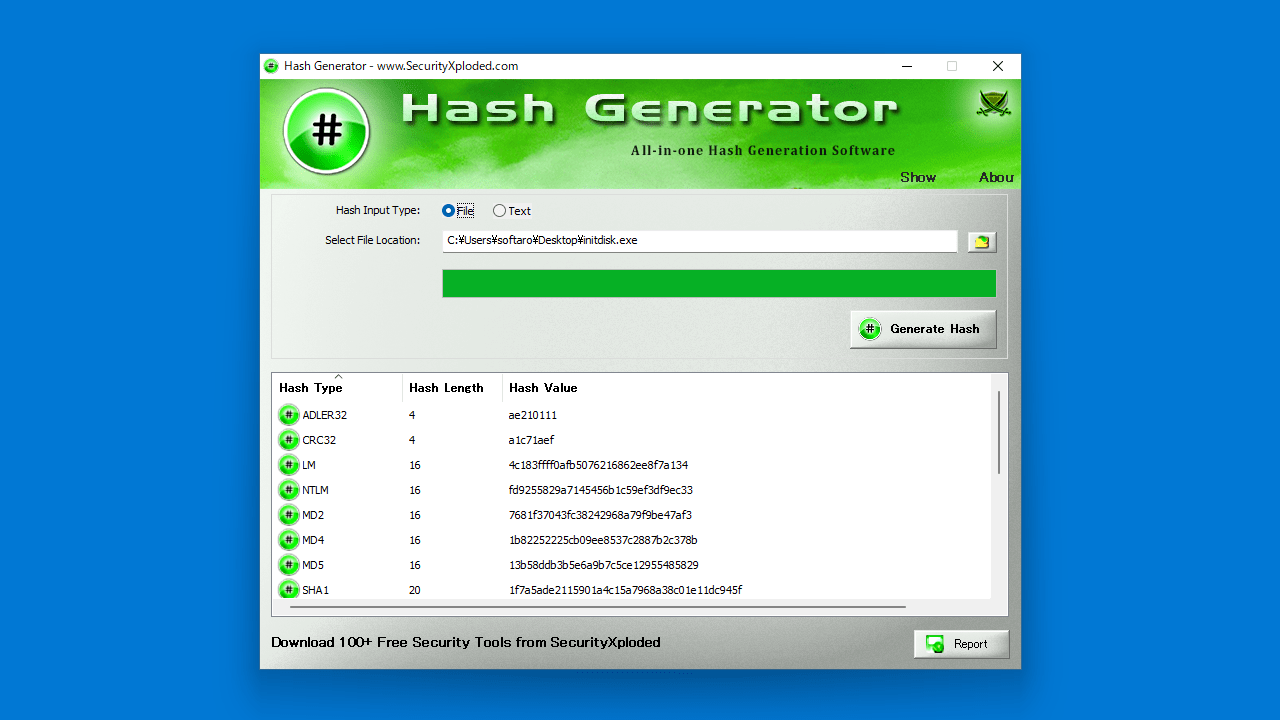Click the NTLM hash row icon
The width and height of the screenshot is (1280, 720).
(x=289, y=490)
